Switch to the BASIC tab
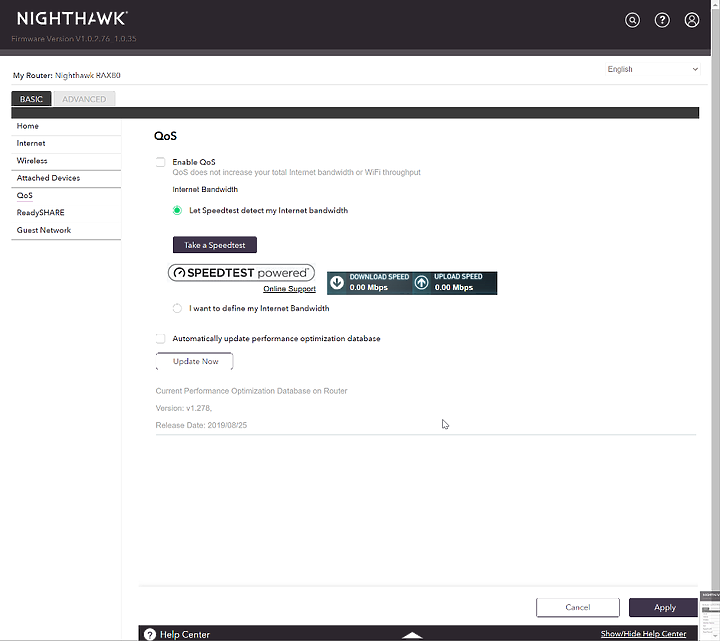Screen dimensions: 720x641 click(x=31, y=99)
